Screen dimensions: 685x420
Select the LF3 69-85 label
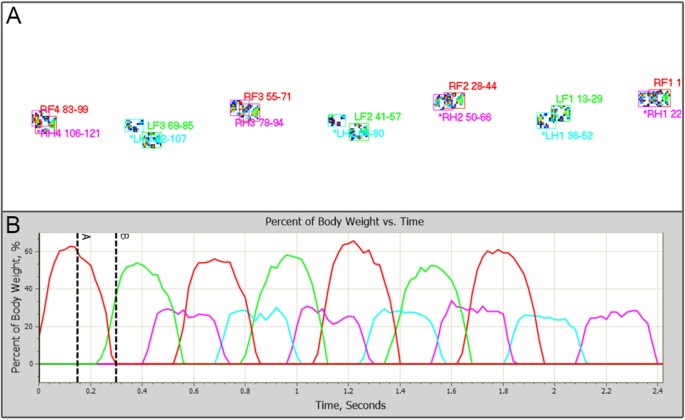[170, 126]
